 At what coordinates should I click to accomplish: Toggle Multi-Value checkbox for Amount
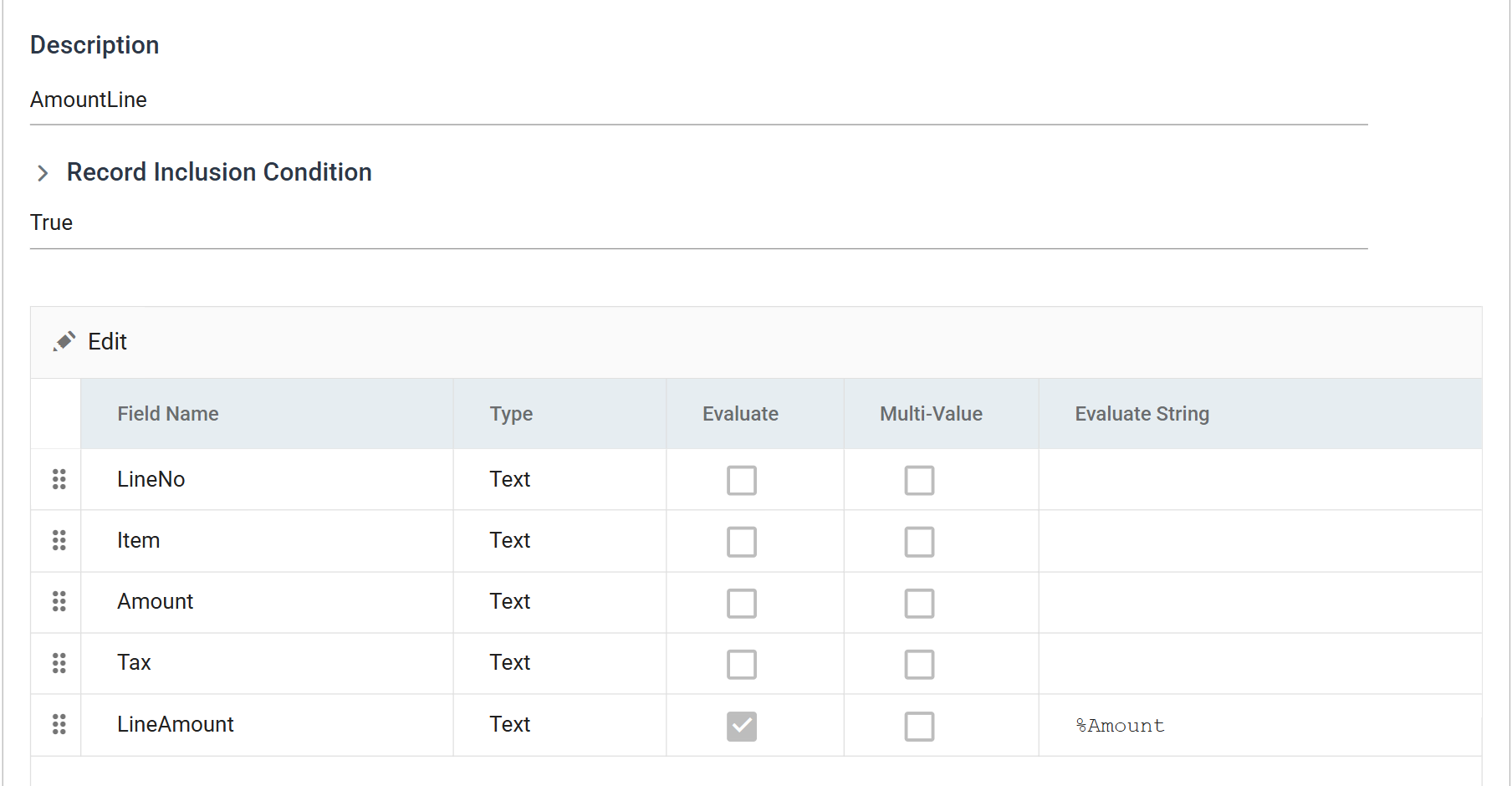[x=919, y=603]
